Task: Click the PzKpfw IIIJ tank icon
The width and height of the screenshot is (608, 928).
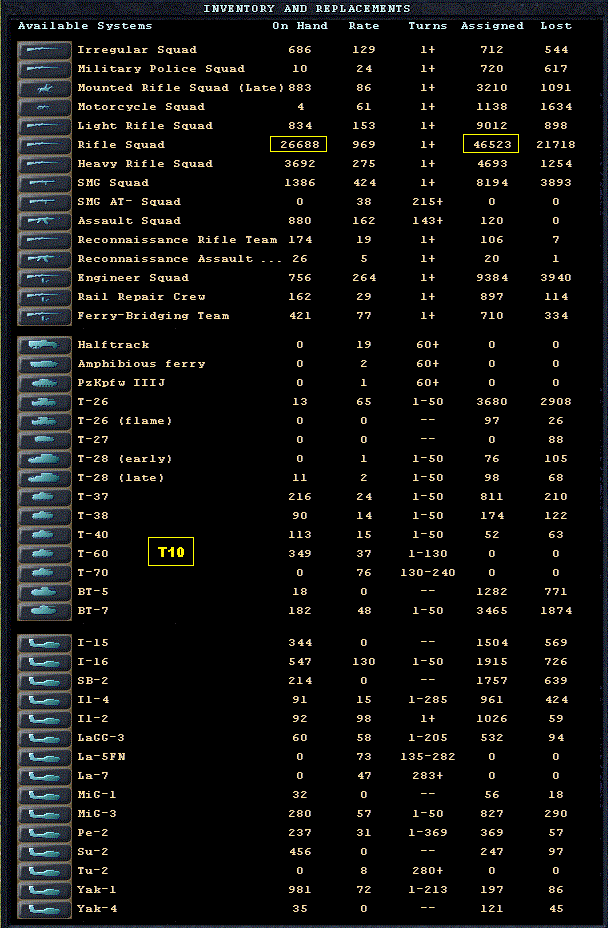Action: point(44,383)
